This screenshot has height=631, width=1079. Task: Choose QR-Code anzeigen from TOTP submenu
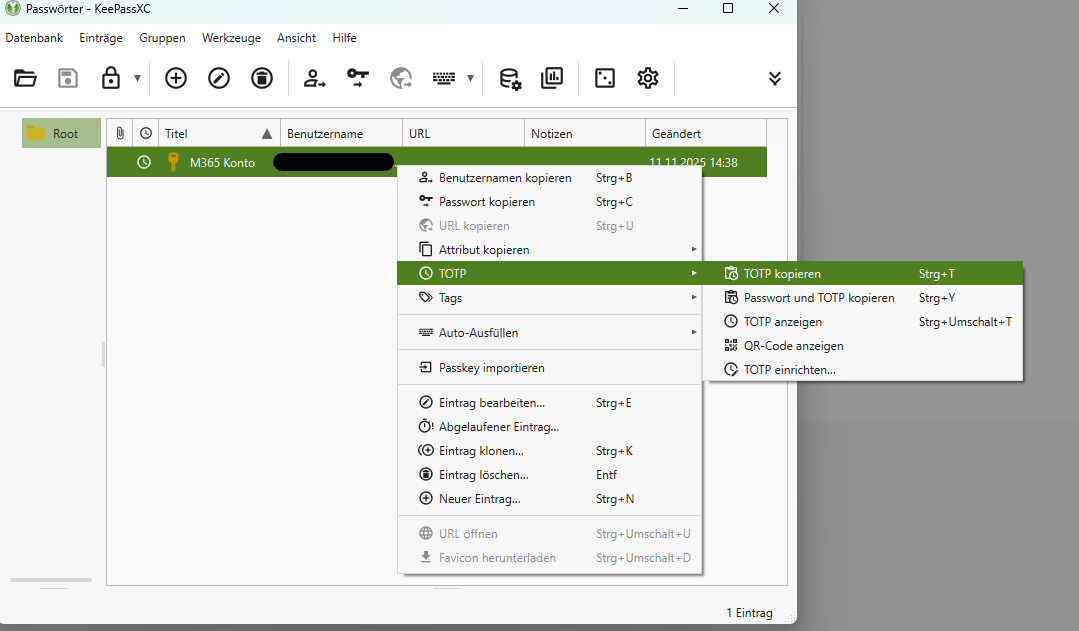793,346
